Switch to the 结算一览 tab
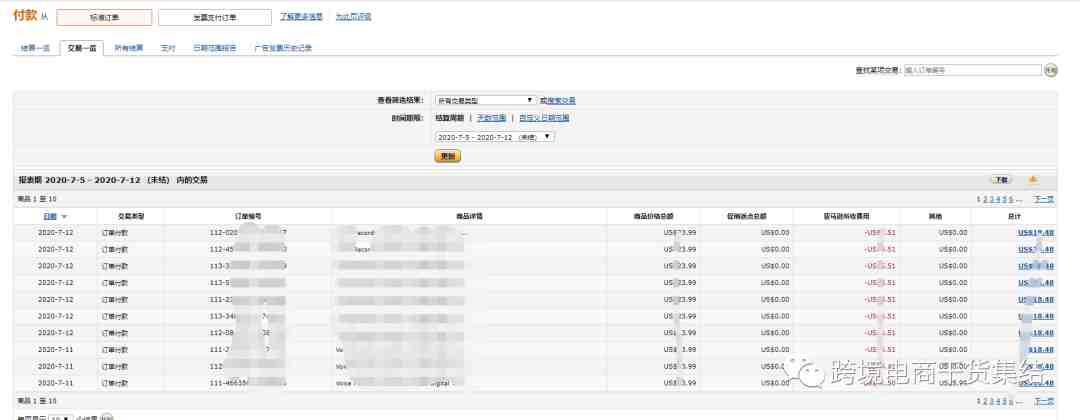Viewport: 1080px width, 420px height. tap(35, 47)
